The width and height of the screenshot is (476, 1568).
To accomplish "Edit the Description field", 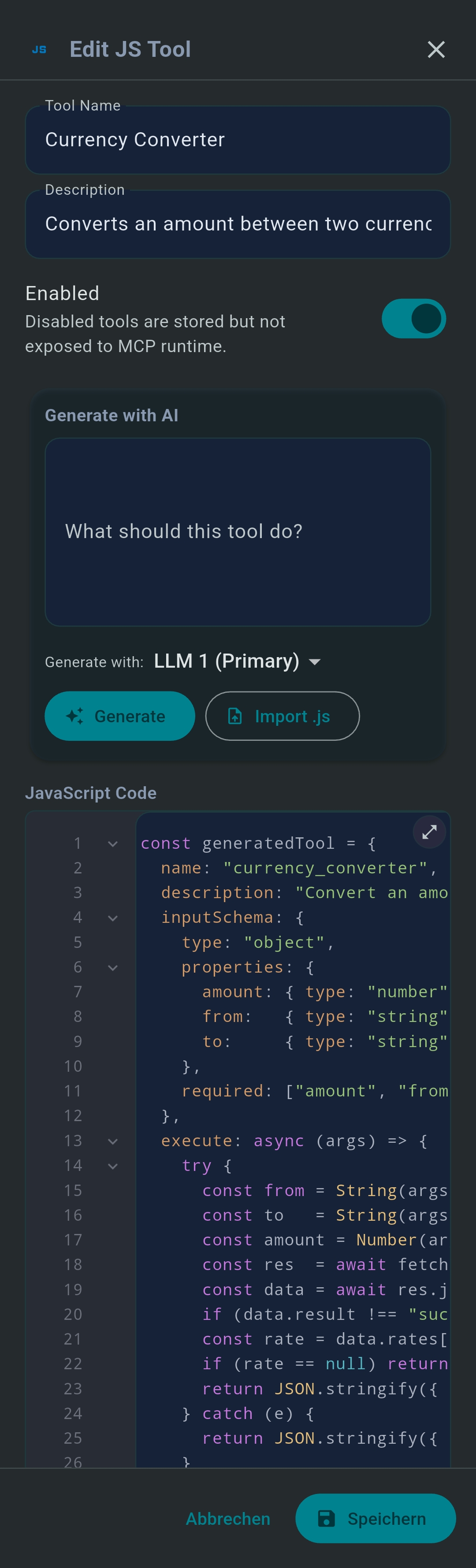I will [x=238, y=224].
